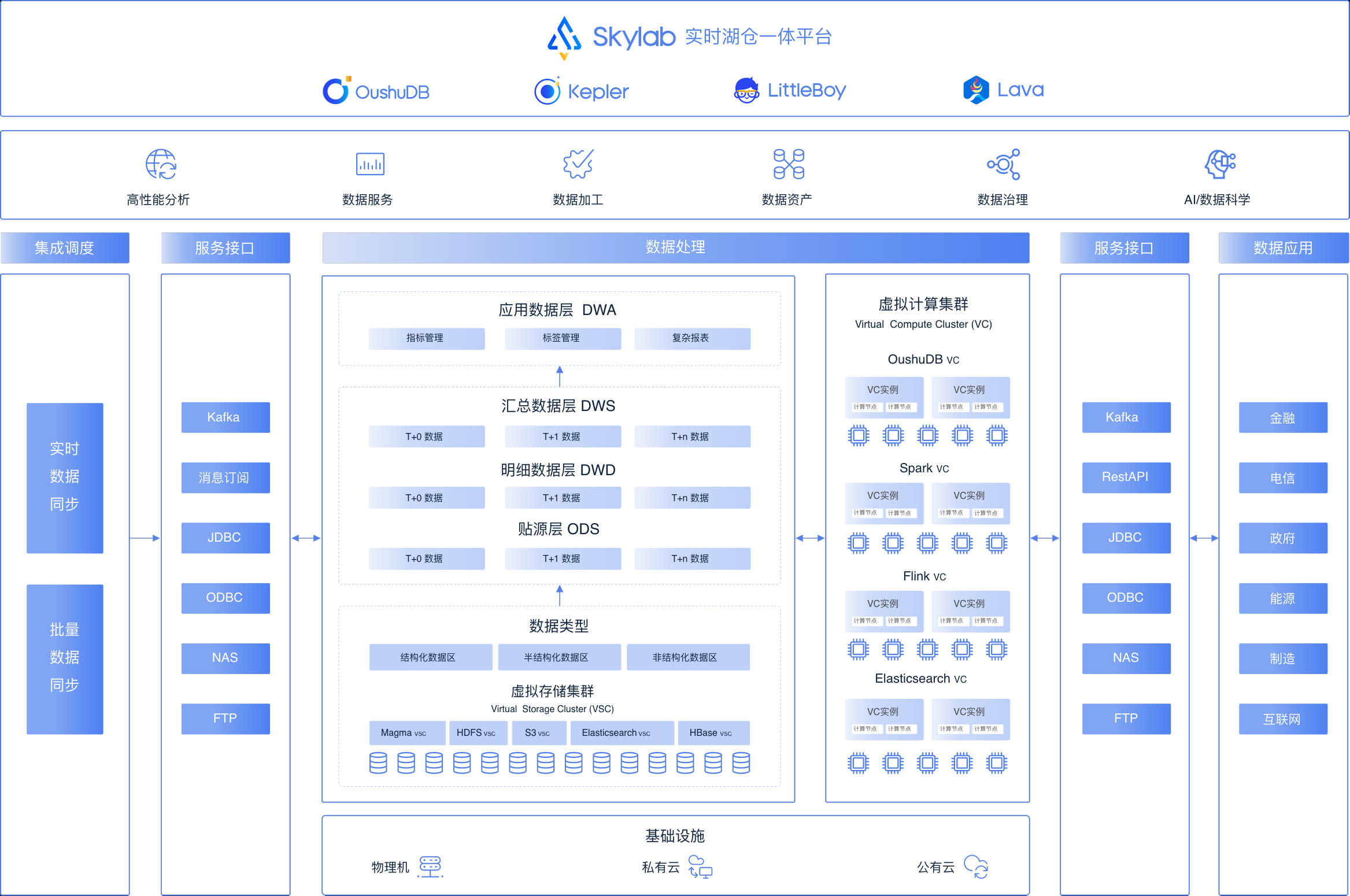Viewport: 1350px width, 896px height.
Task: Click the 私有云 cloud icon
Action: click(x=701, y=867)
